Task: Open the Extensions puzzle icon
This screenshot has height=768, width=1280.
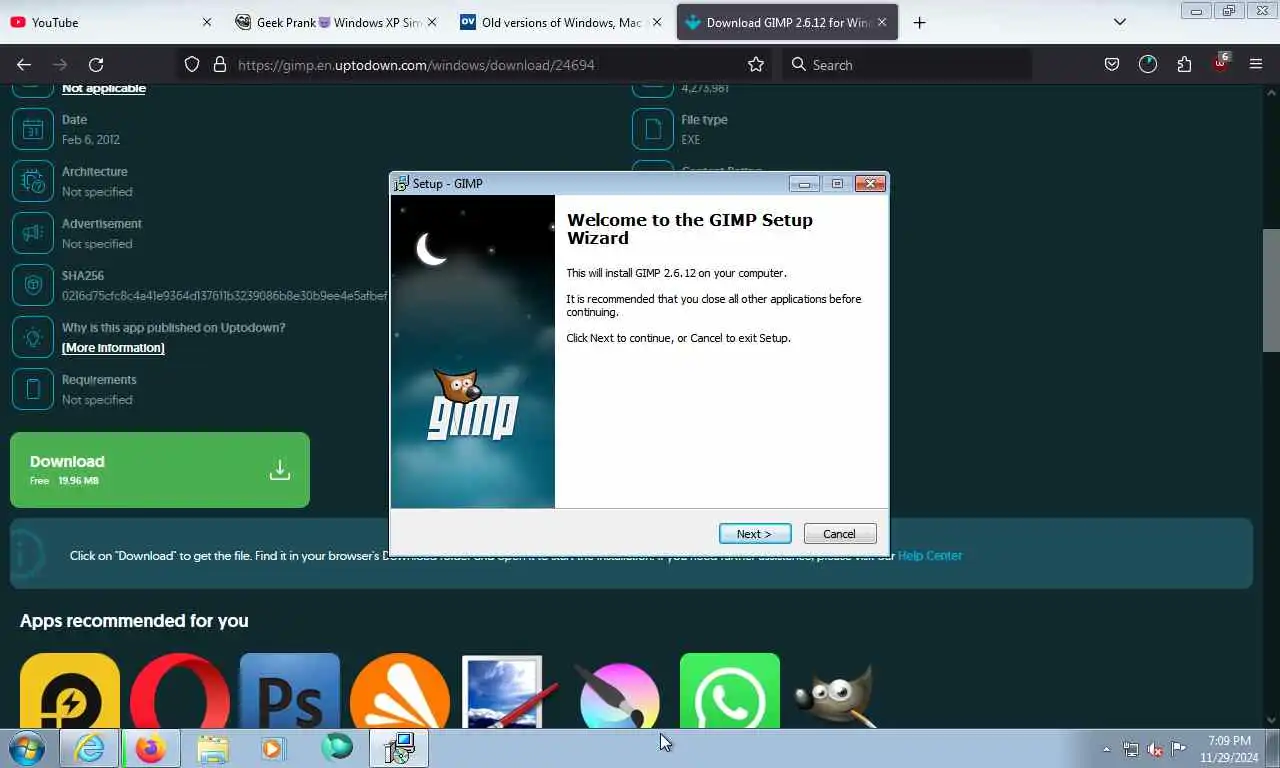Action: [x=1184, y=64]
